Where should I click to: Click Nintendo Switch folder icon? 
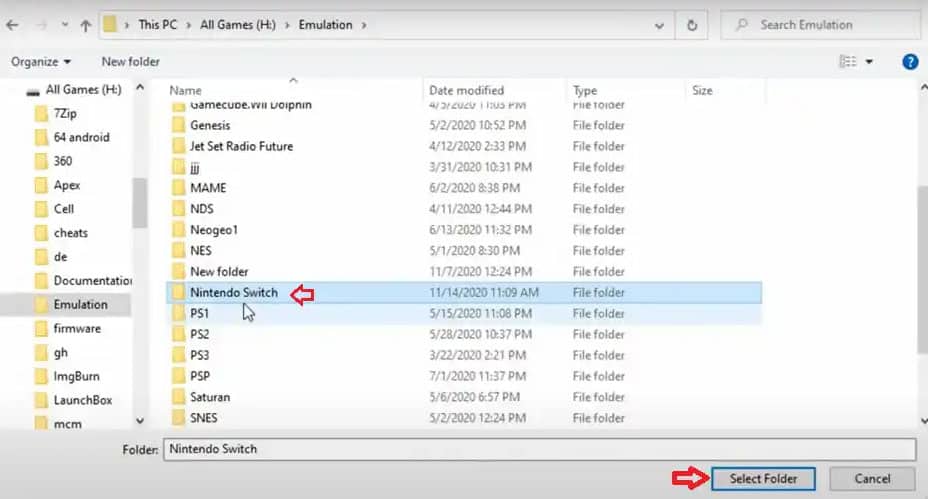178,292
